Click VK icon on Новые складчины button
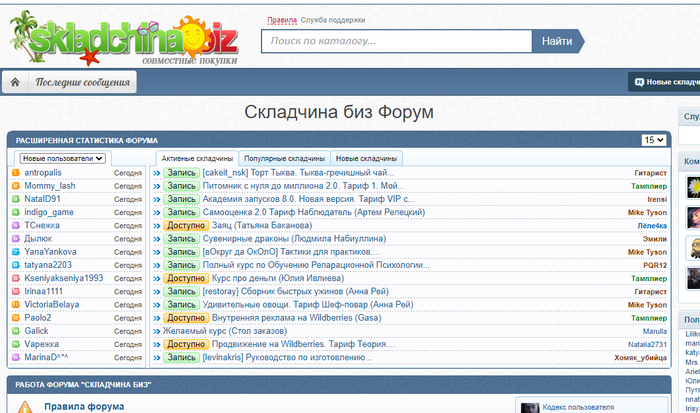Screen dimensions: 700x413 pyautogui.click(x=636, y=82)
